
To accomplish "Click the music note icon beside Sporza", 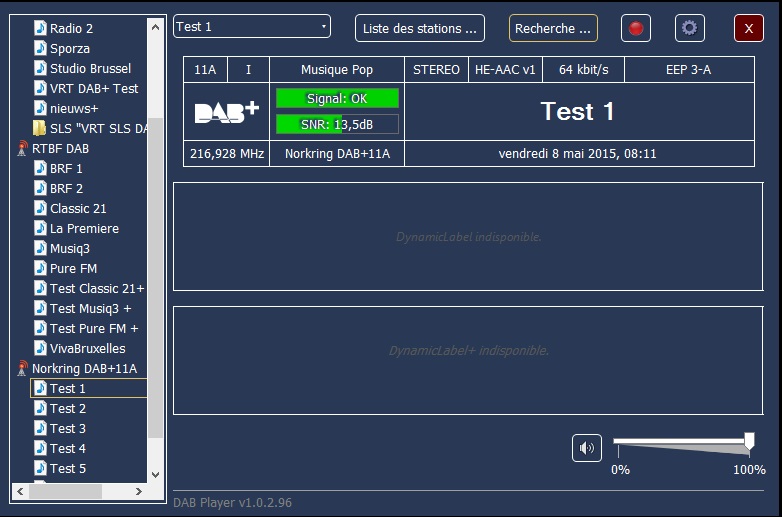I will coord(40,48).
